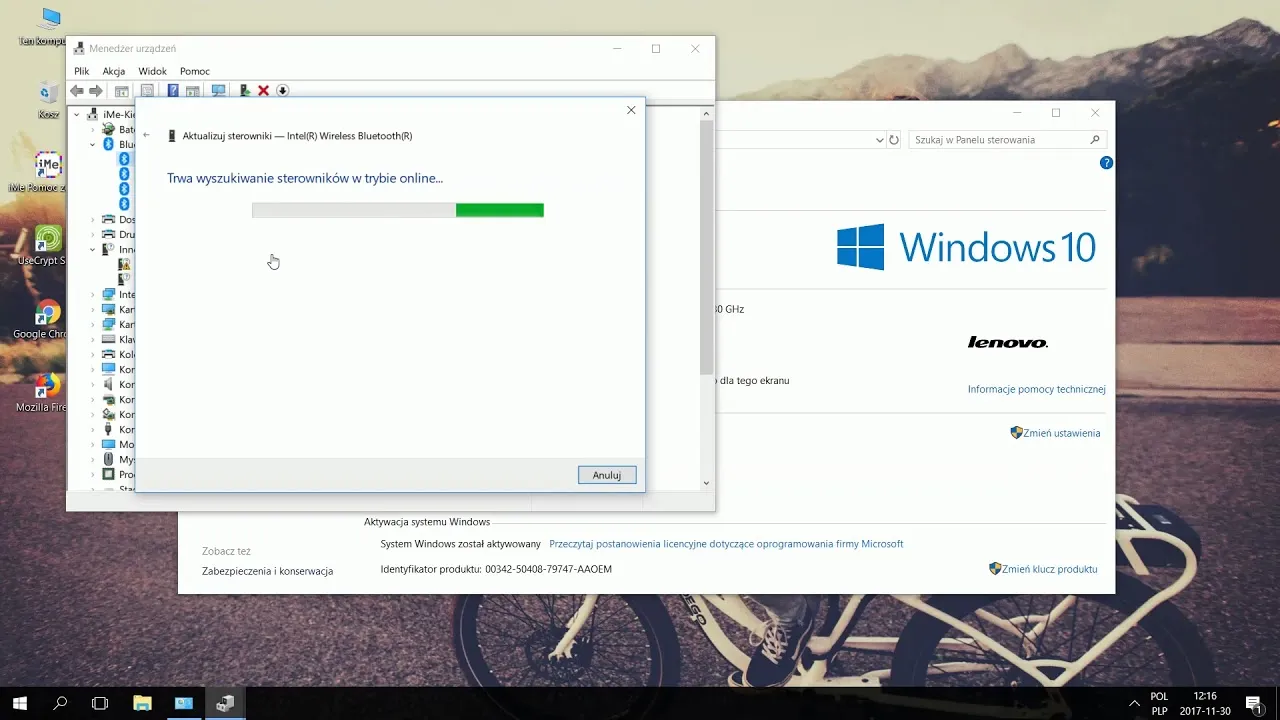
Task: Expand the Klawiatury device category
Action: pos(93,339)
